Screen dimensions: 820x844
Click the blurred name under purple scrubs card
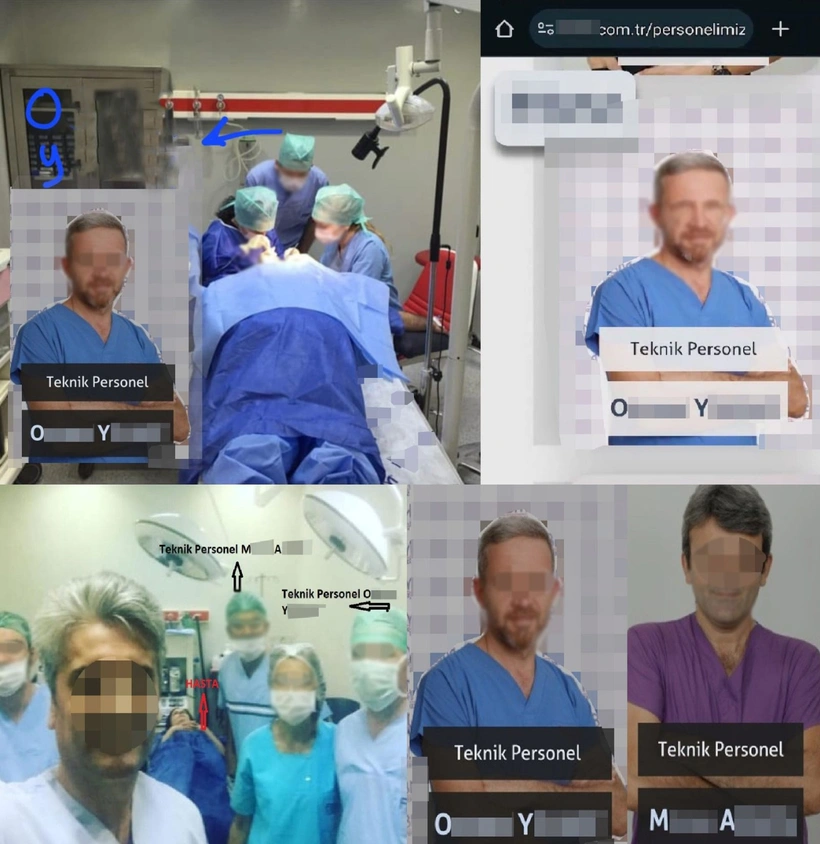720,822
